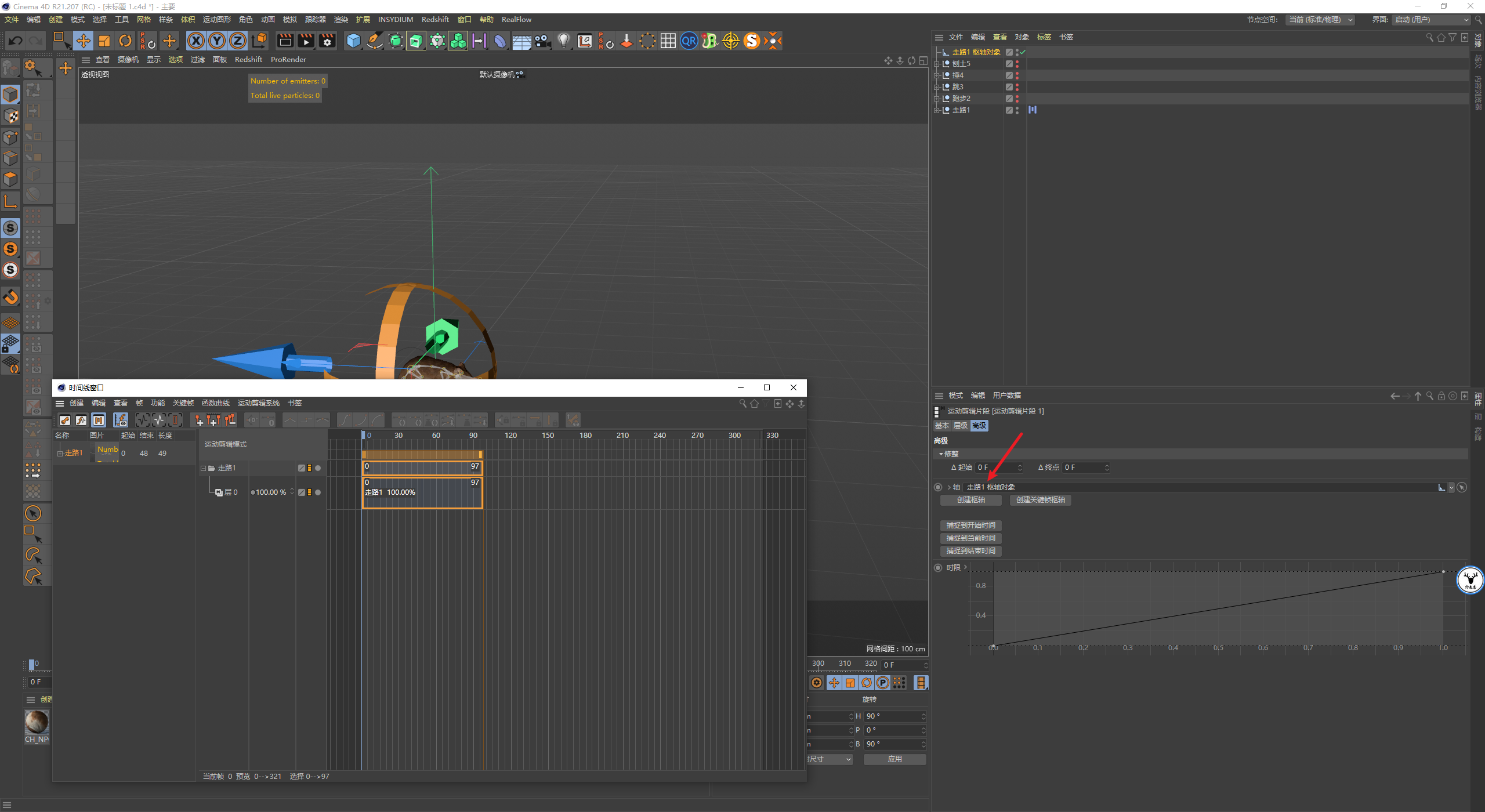The image size is (1485, 812).
Task: Select the Rotate tool icon
Action: 125,41
